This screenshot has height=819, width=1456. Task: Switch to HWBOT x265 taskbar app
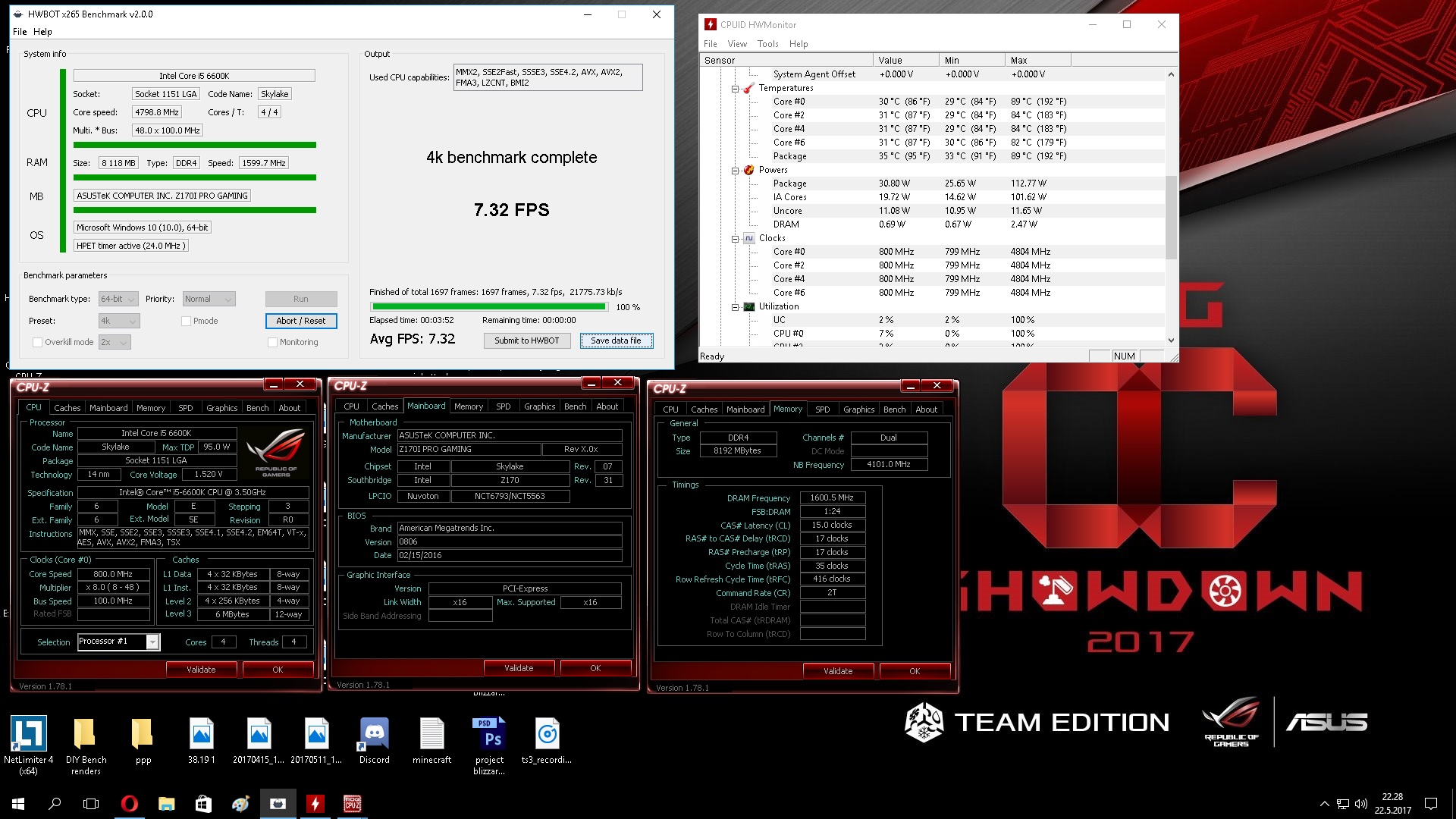[278, 804]
